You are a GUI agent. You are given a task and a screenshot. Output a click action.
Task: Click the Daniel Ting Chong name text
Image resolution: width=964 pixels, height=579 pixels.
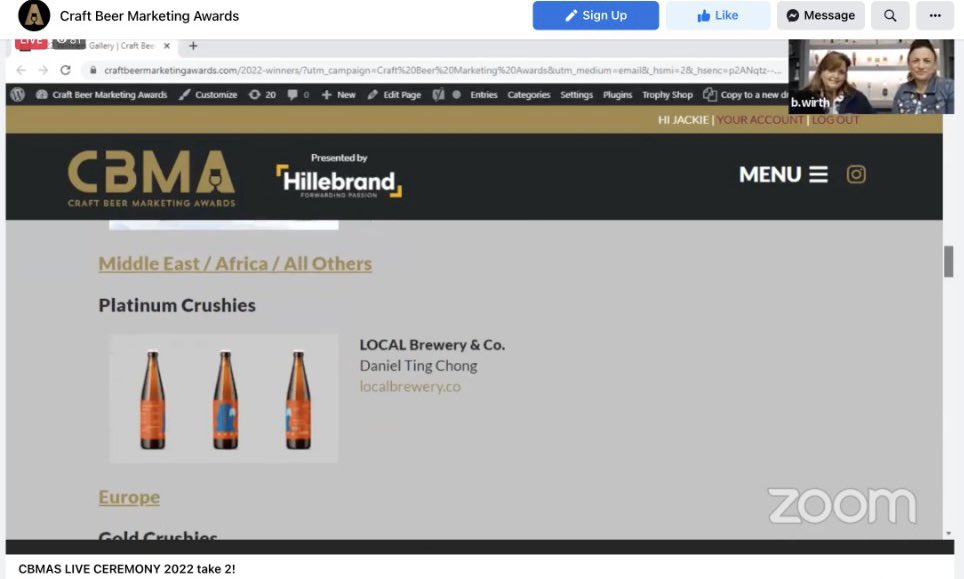coord(418,366)
